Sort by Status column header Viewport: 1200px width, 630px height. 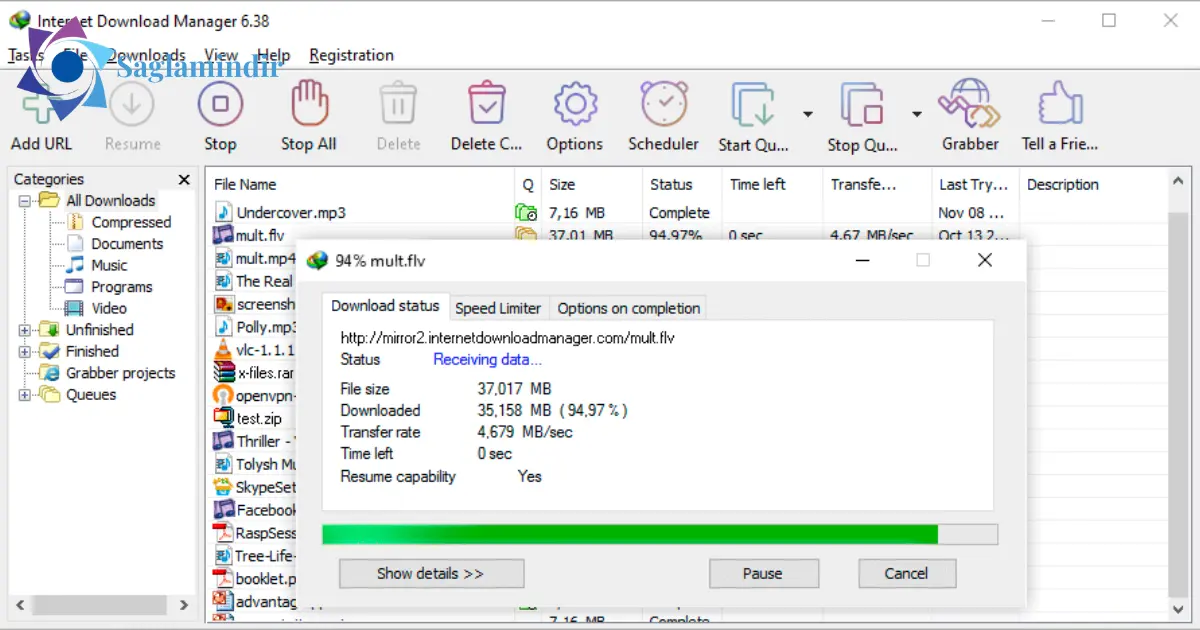(x=681, y=185)
